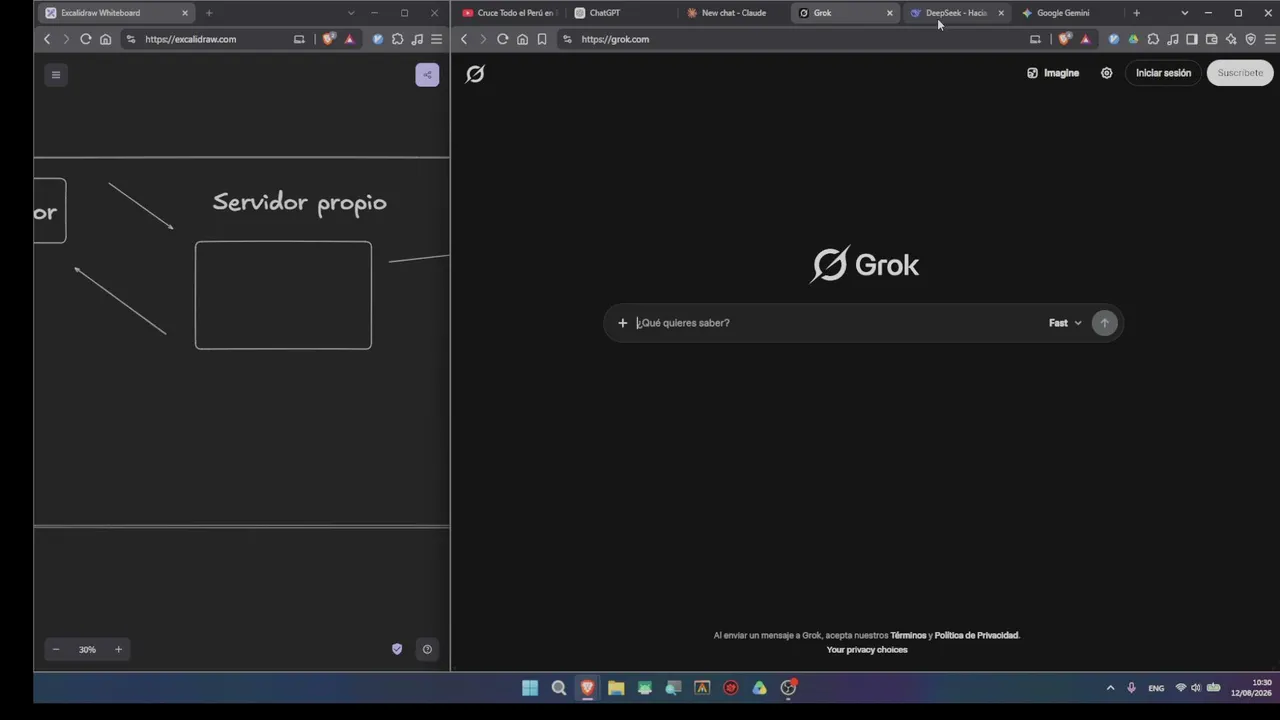
Task: Open Google Drive from taskbar
Action: coord(760,688)
